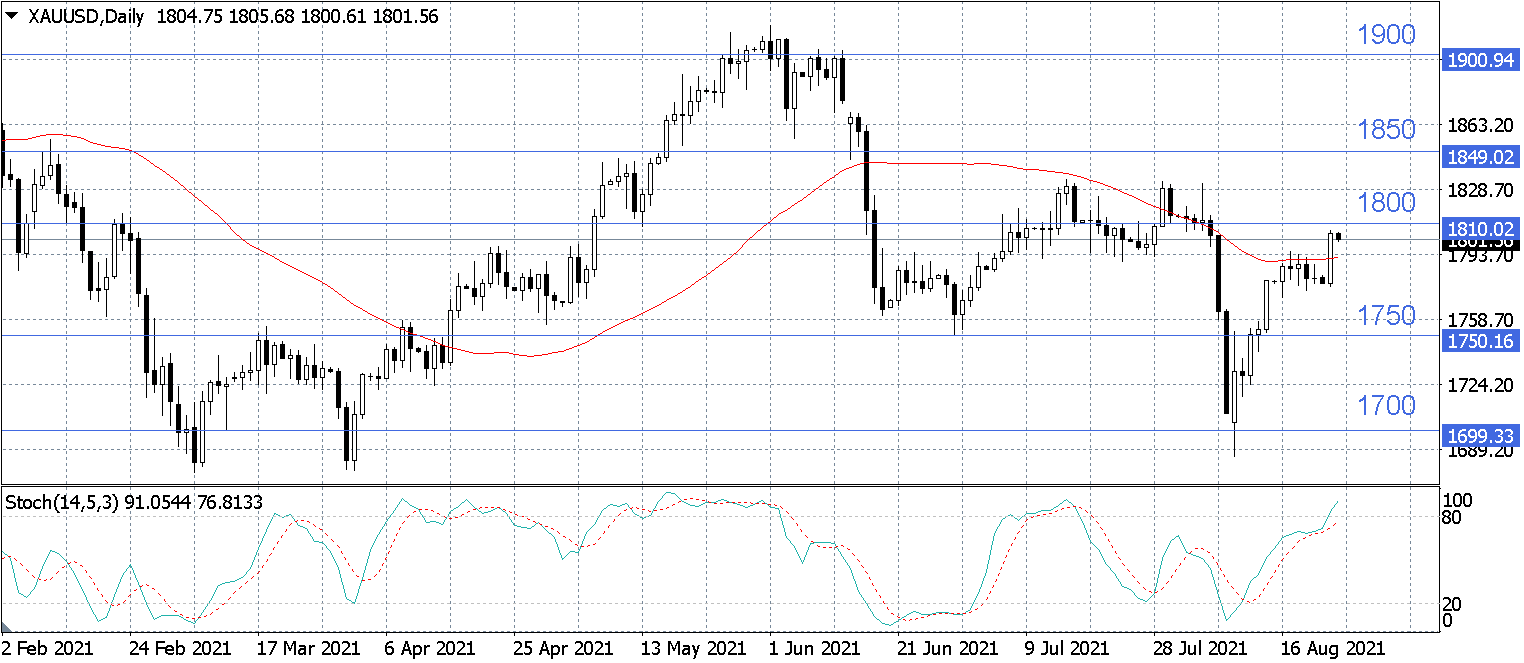Select the 1750.16 price level tag
The image size is (1524, 663).
tap(1481, 341)
